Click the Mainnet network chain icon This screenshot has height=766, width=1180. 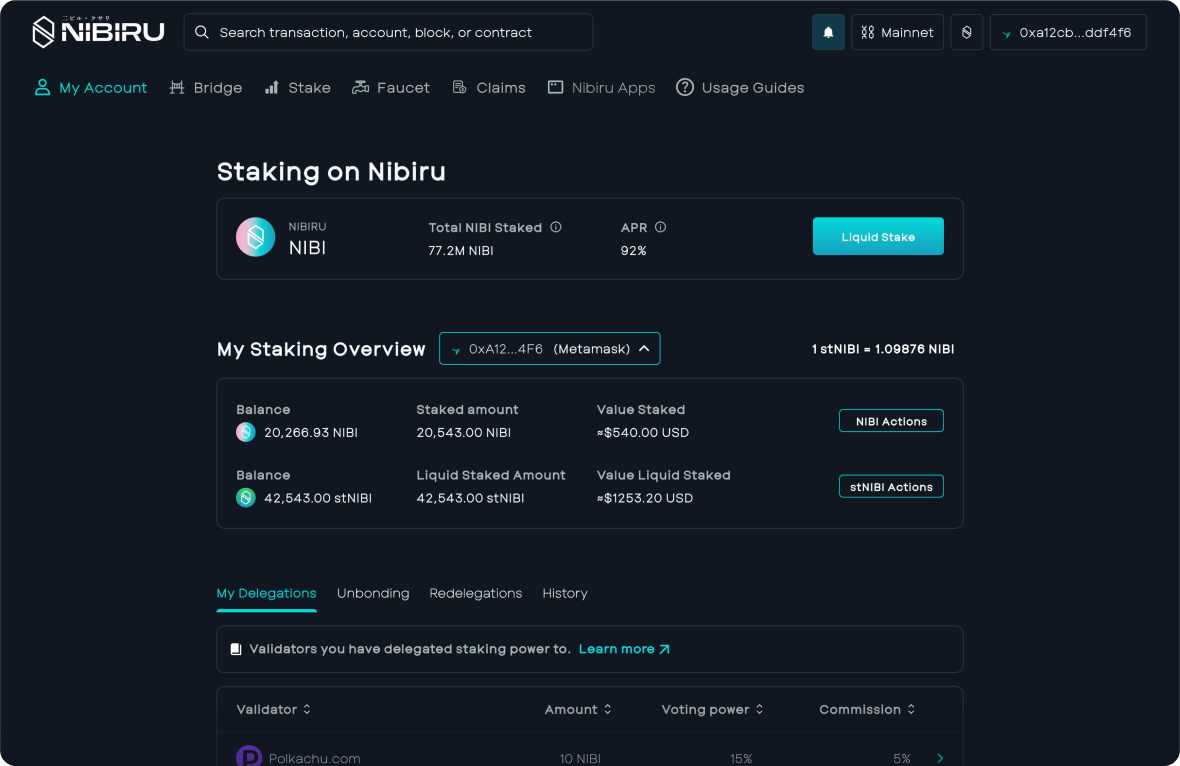click(868, 32)
